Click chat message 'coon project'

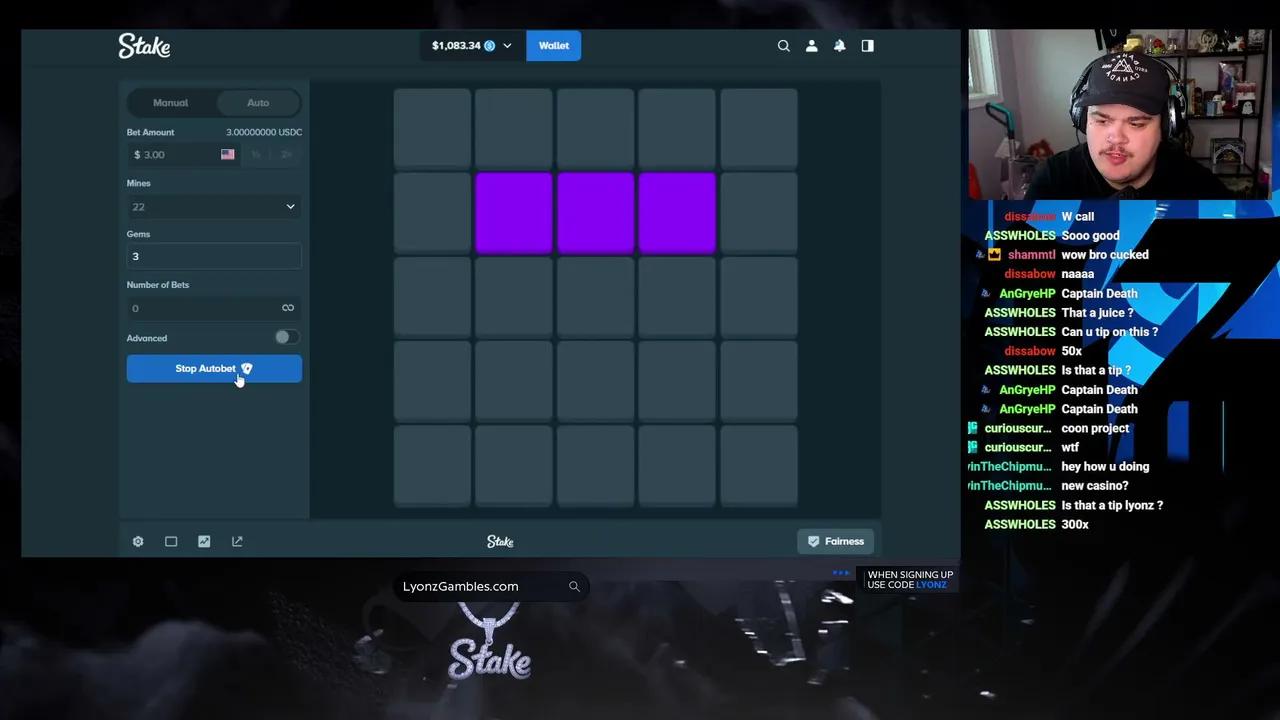click(1095, 428)
